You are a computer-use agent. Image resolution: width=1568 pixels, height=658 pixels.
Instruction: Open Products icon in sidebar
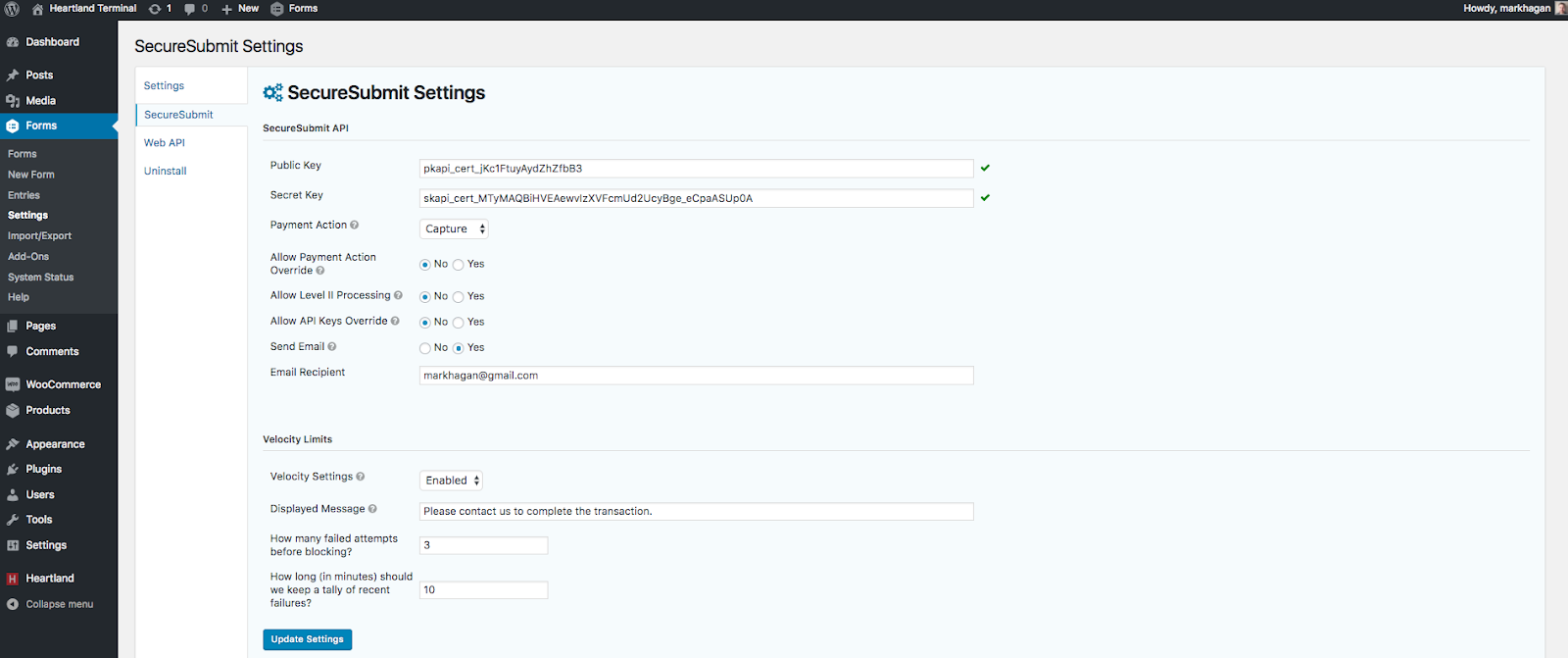pos(13,411)
